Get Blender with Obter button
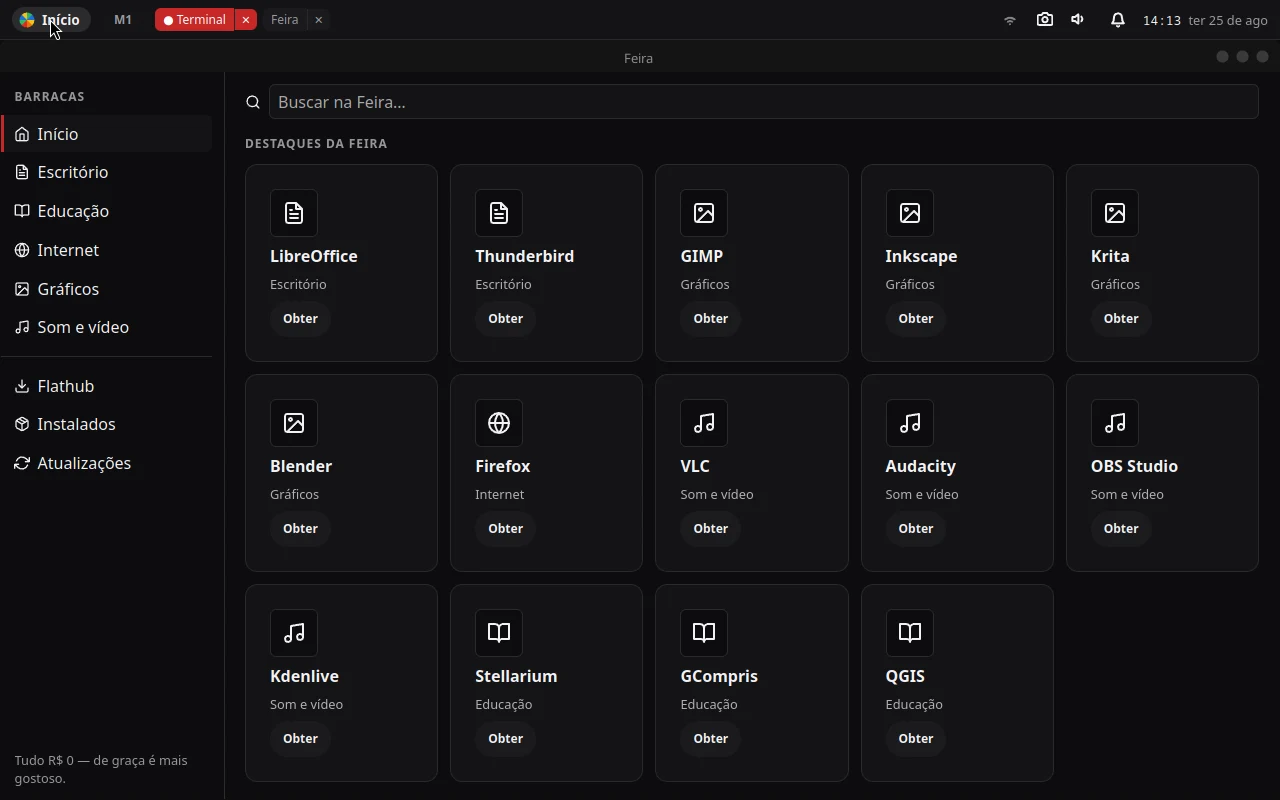The width and height of the screenshot is (1280, 800). 300,529
